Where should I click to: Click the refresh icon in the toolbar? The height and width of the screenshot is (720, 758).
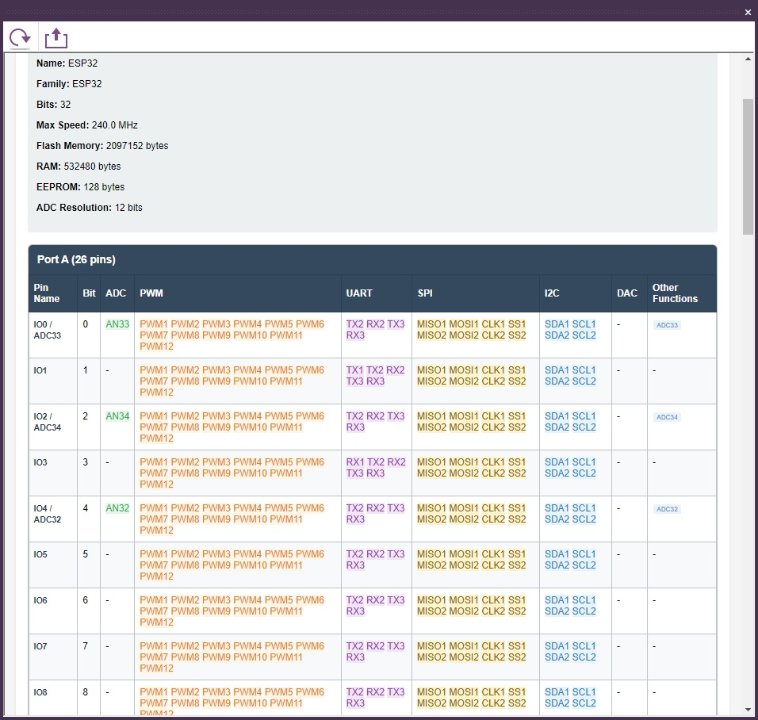[19, 38]
